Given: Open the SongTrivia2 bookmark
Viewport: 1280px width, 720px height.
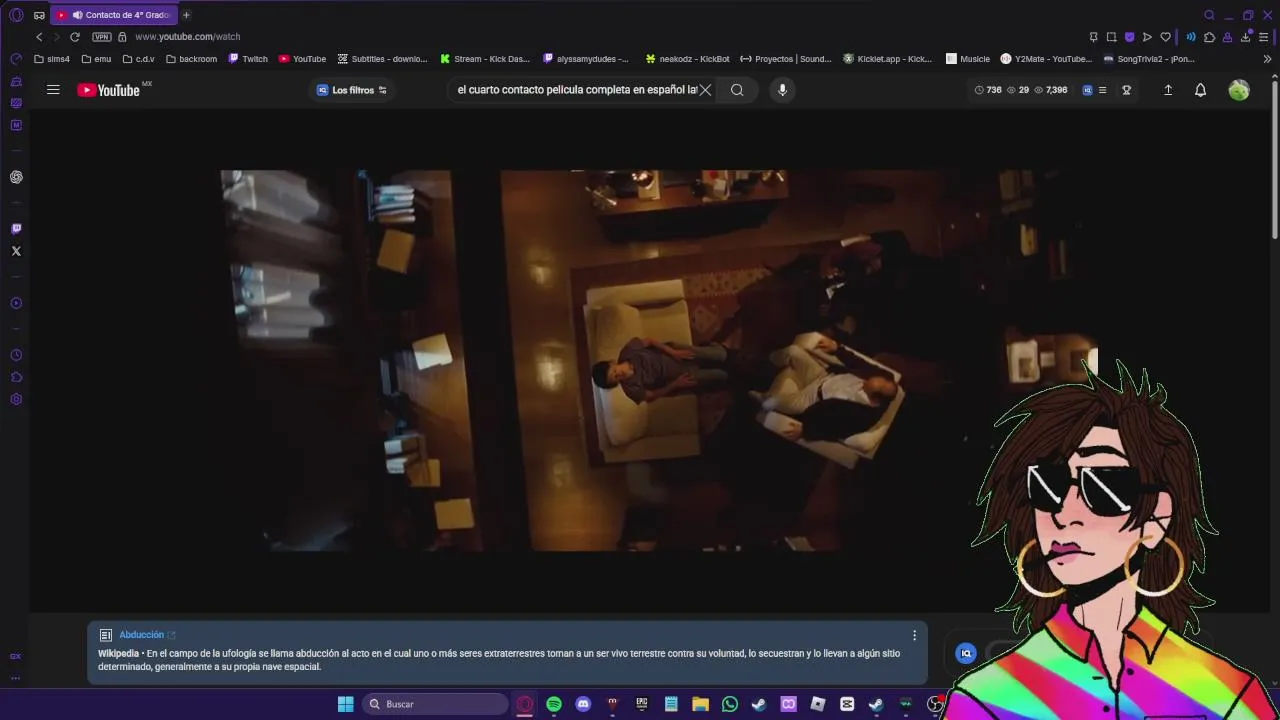Looking at the screenshot, I should pyautogui.click(x=1149, y=59).
